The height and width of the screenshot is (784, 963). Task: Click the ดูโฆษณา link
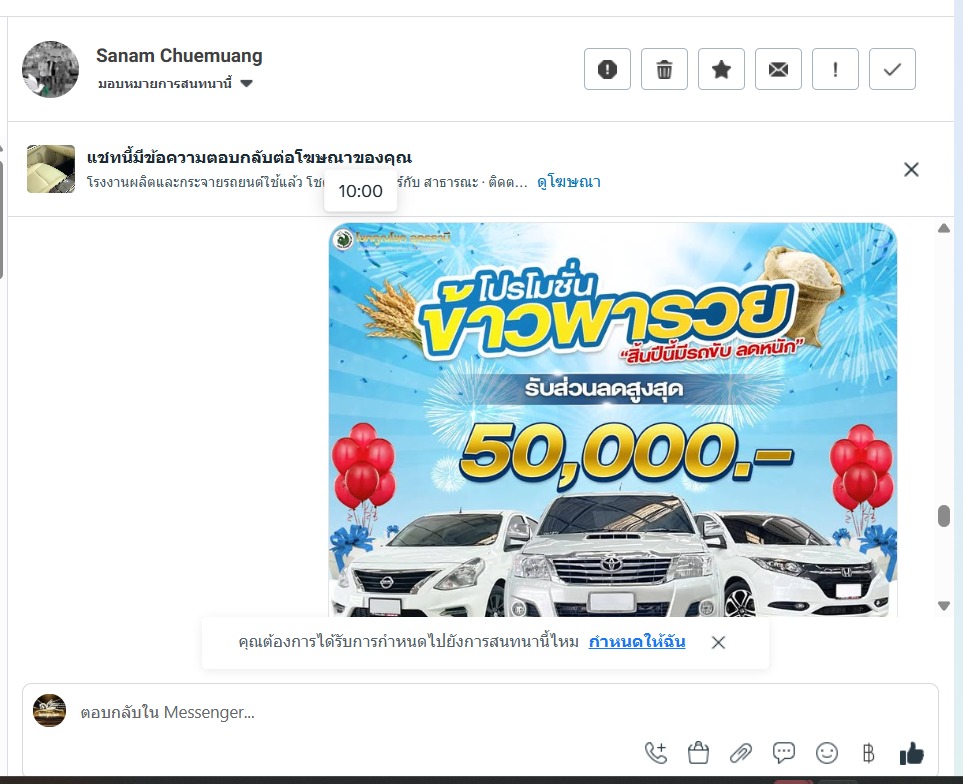(569, 182)
